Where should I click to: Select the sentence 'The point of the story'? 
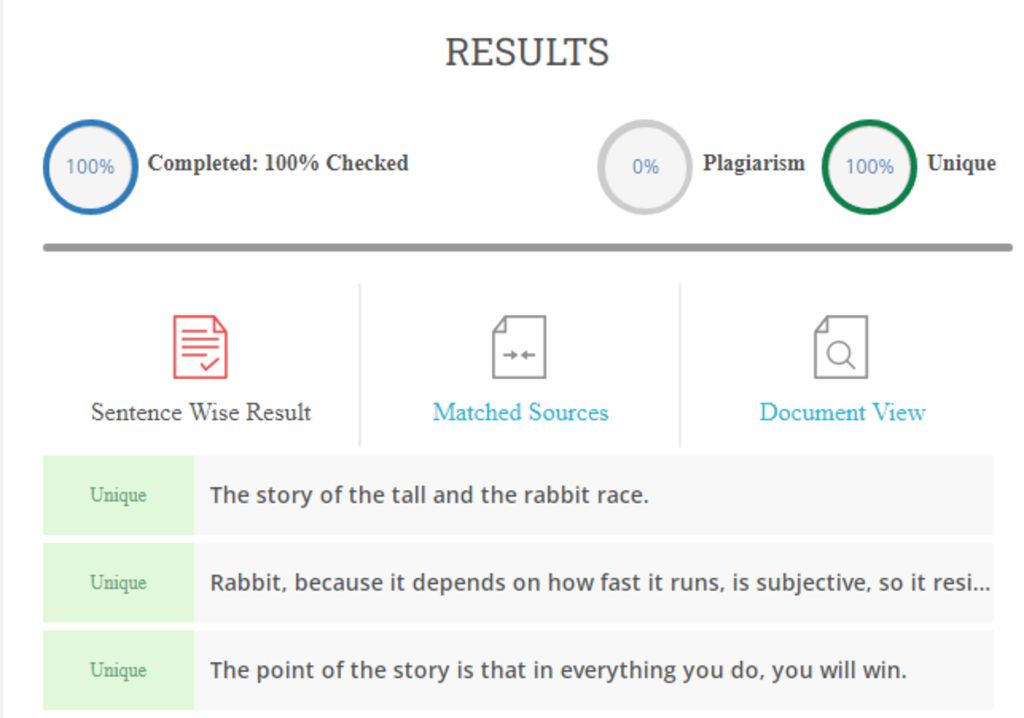558,670
